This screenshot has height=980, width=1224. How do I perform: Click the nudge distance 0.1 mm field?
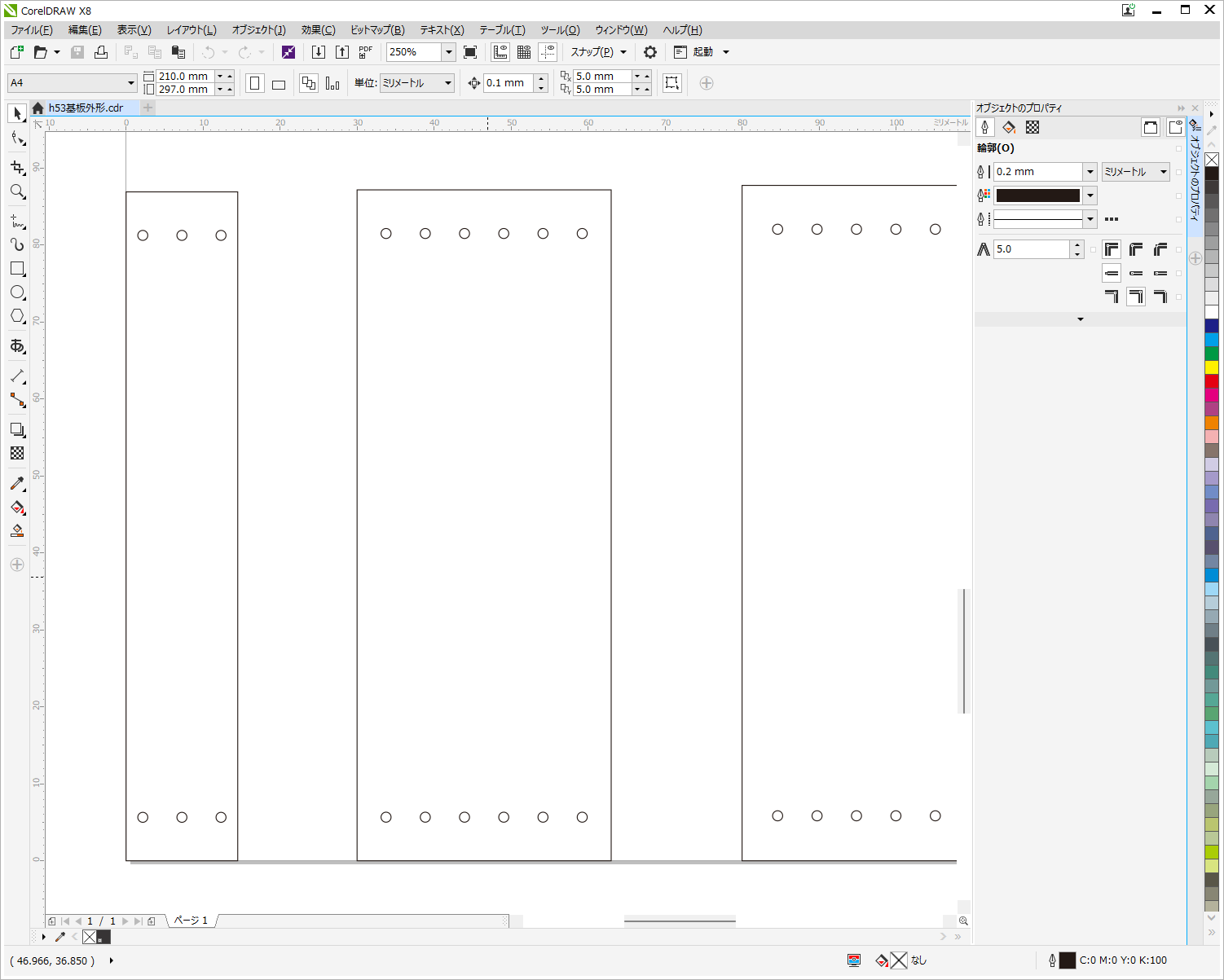[509, 83]
